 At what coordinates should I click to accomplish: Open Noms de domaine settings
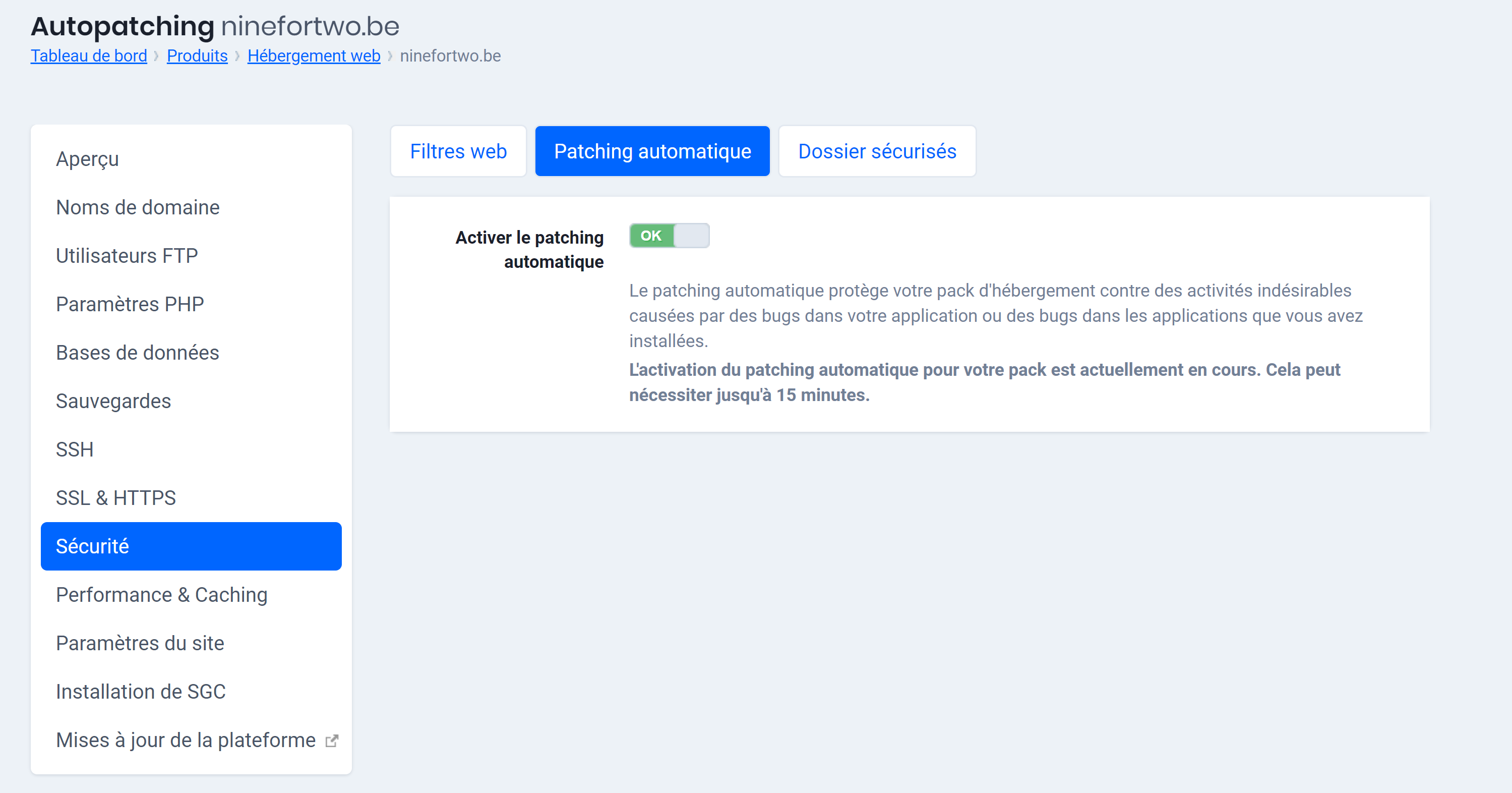138,207
